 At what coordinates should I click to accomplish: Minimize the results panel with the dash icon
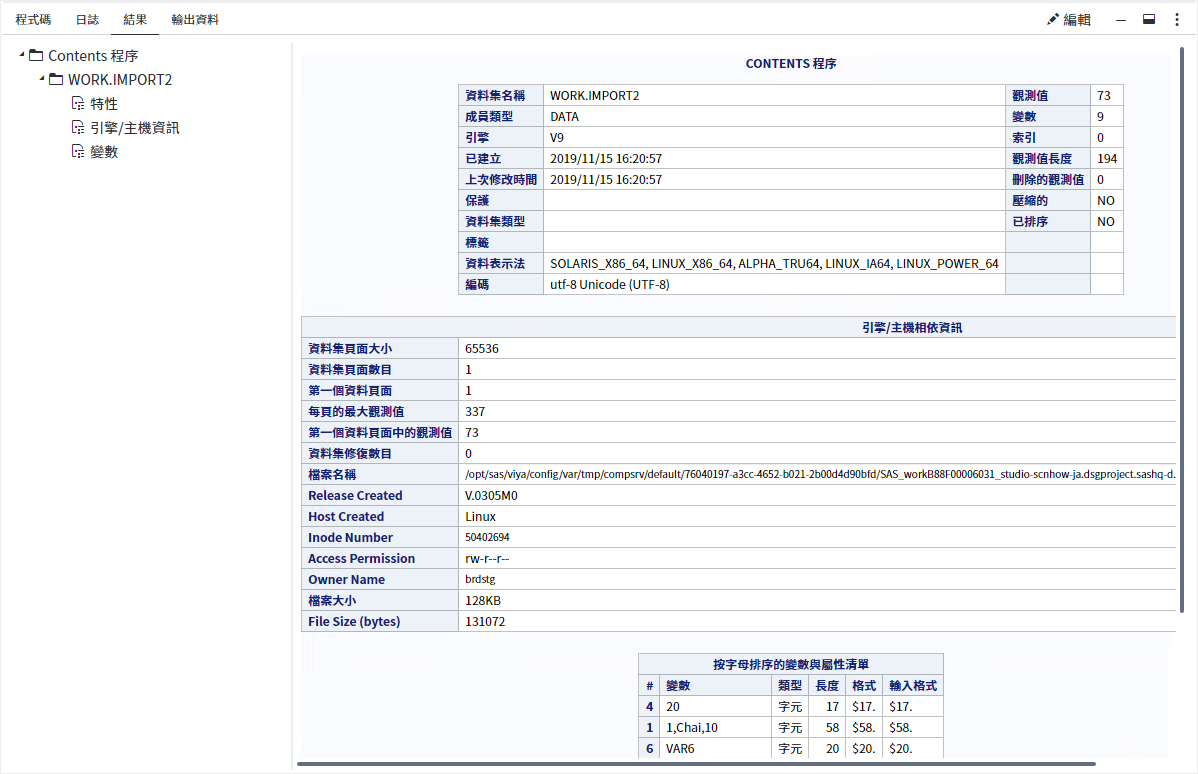(x=1121, y=20)
